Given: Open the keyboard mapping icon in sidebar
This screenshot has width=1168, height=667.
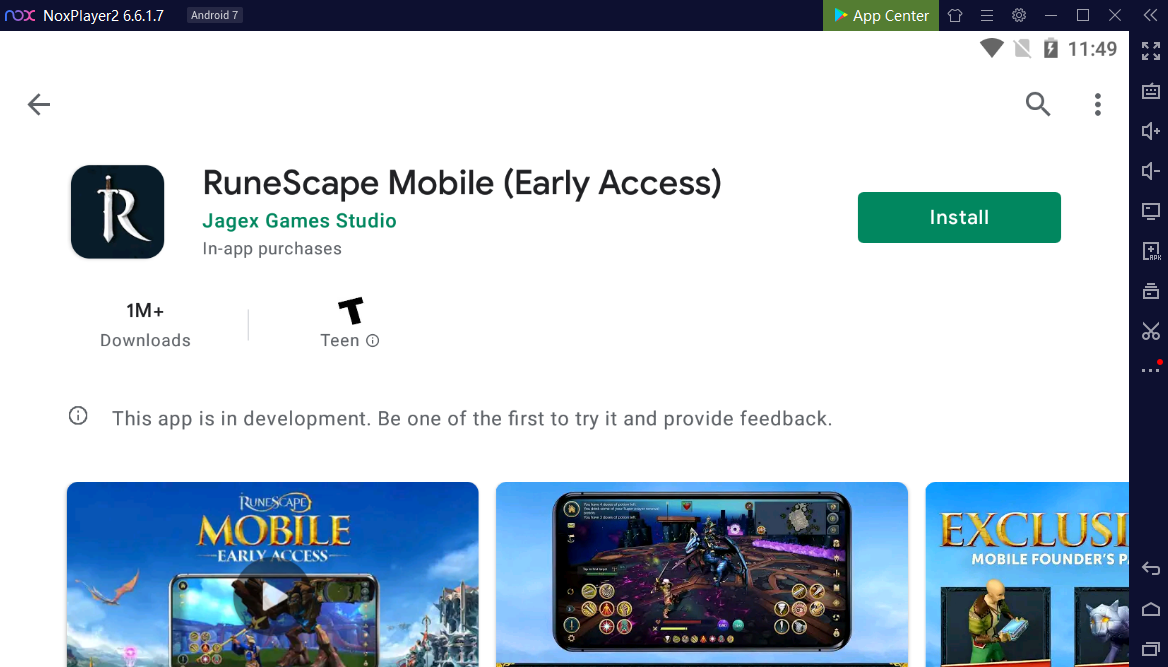Looking at the screenshot, I should [x=1151, y=91].
